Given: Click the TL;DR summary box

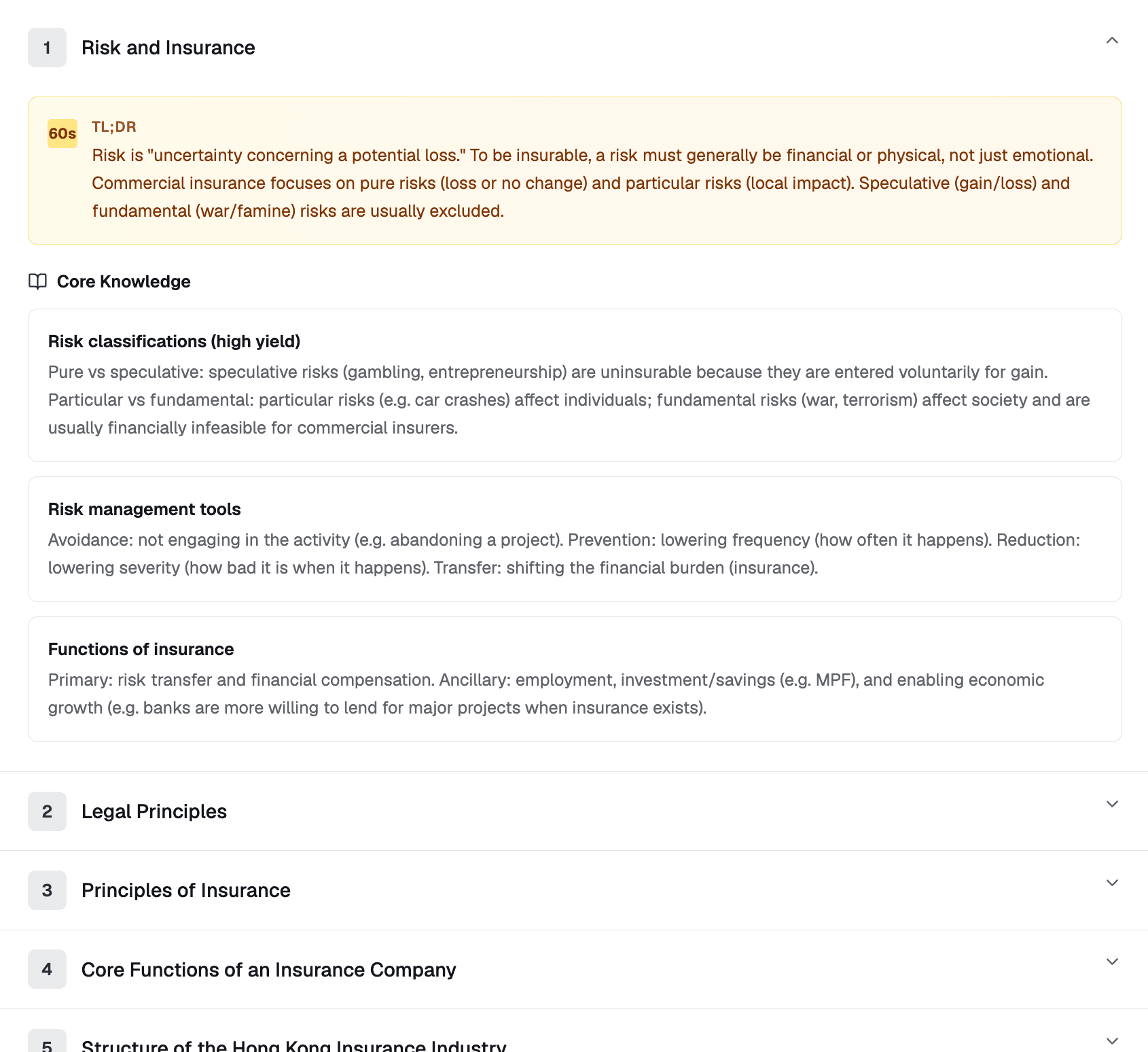Looking at the screenshot, I should pos(575,171).
